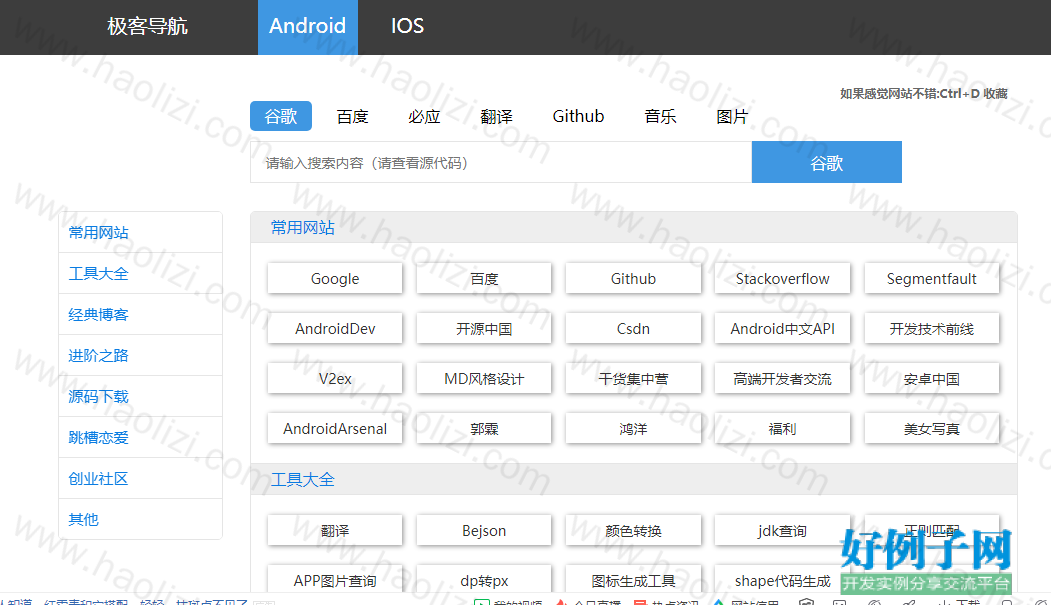Switch to the Android top navigation tab
Image resolution: width=1051 pixels, height=605 pixels.
coord(308,27)
